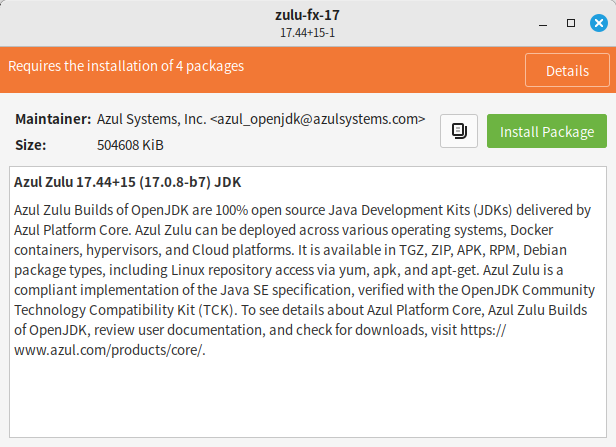The image size is (616, 447).
Task: Click 'Azul Platform Core' in second description line
Action: pyautogui.click(x=72, y=230)
